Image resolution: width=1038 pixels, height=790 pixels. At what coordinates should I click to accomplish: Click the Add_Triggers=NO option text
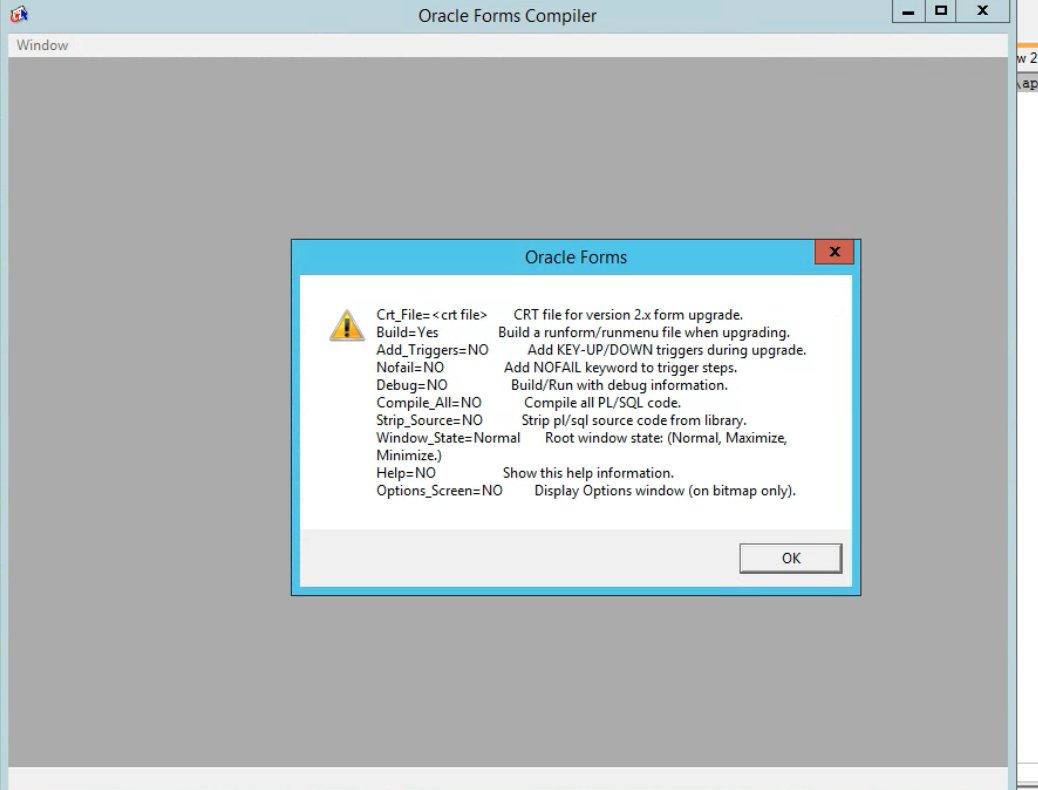point(432,350)
